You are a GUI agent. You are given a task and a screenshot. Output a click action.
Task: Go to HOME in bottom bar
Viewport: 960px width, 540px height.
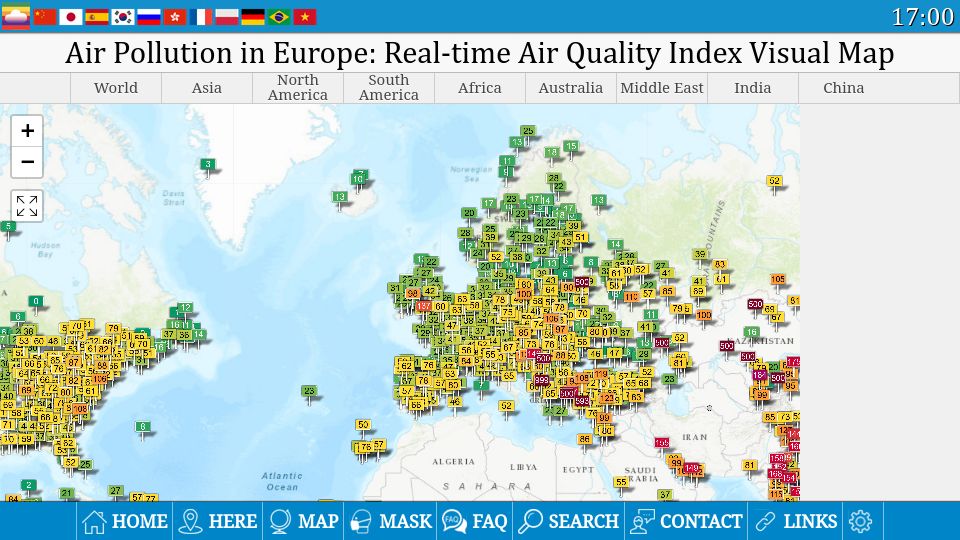tap(125, 521)
